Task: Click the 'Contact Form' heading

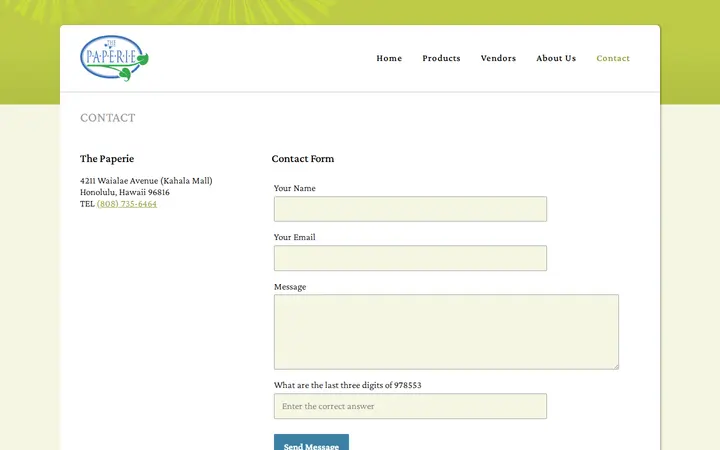Action: tap(303, 159)
